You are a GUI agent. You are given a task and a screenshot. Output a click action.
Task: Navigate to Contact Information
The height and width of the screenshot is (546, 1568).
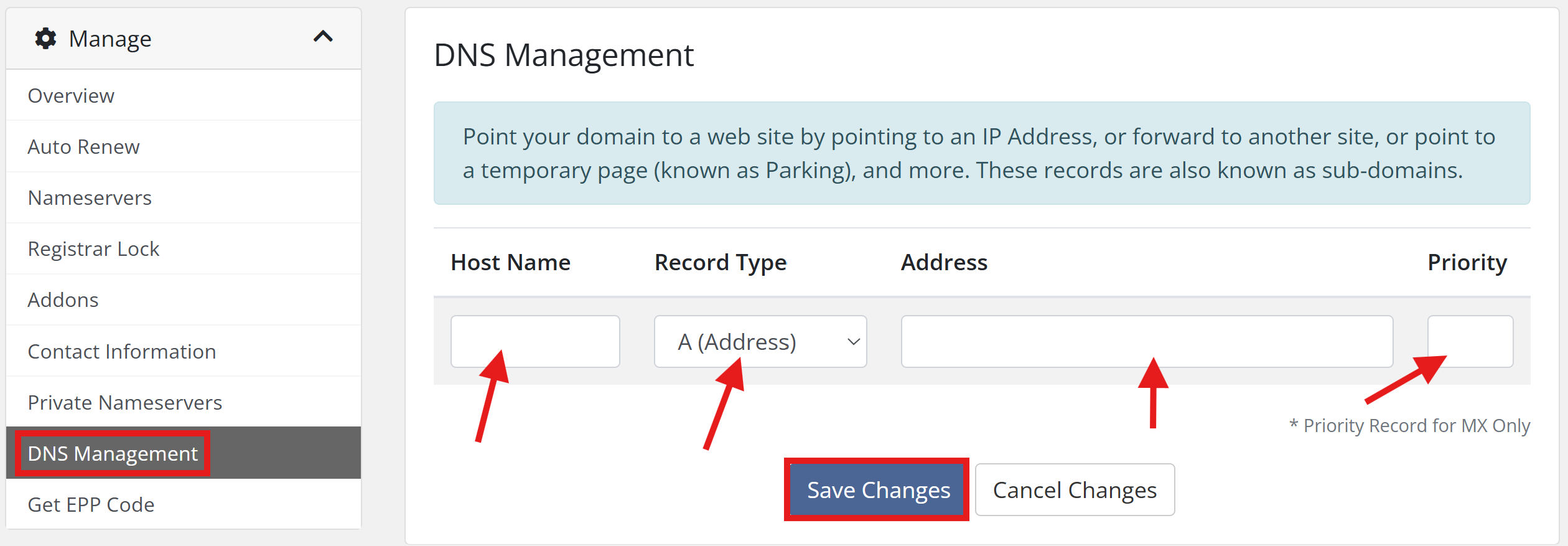[x=122, y=352]
